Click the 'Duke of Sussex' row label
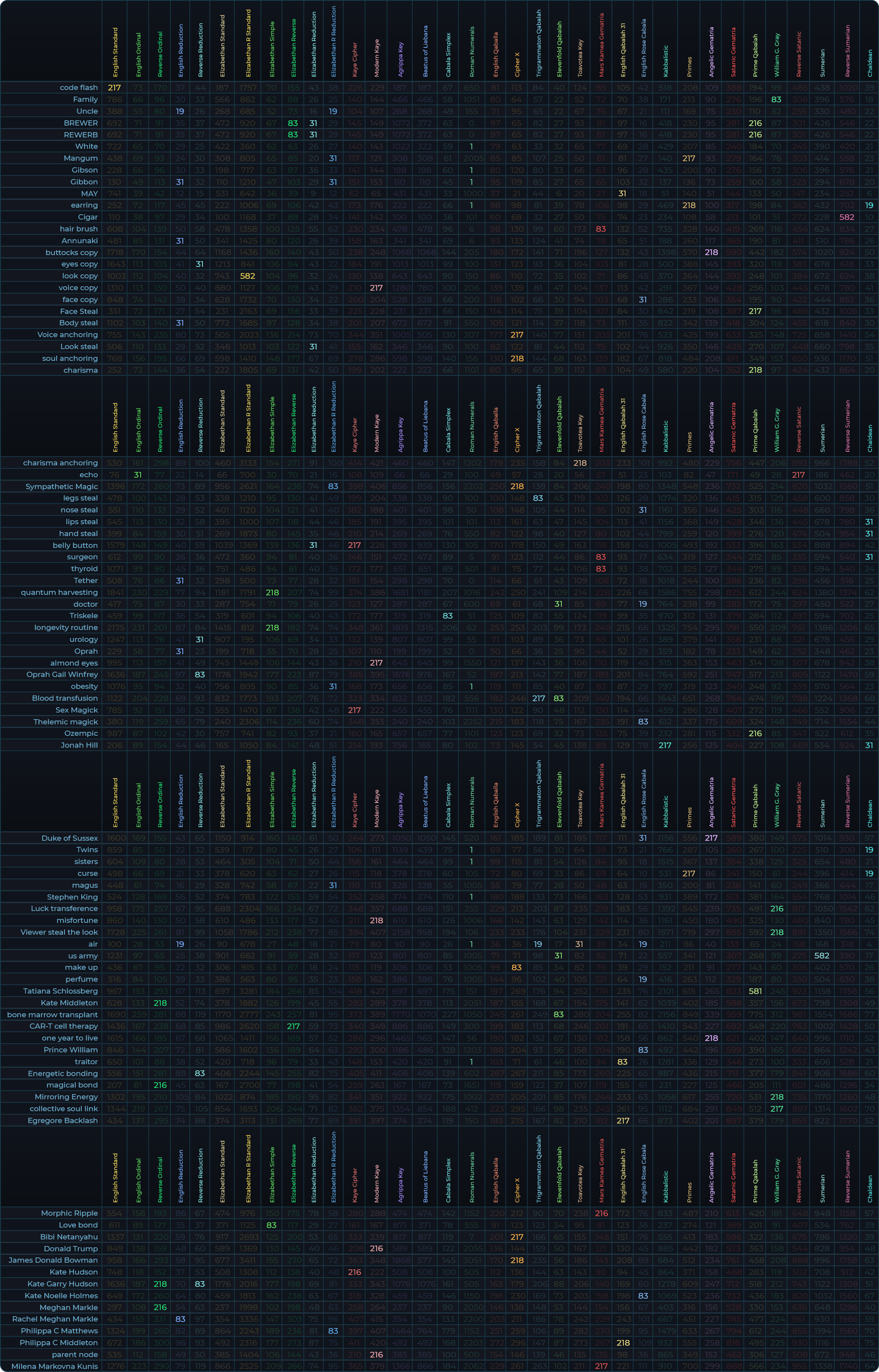 pyautogui.click(x=69, y=838)
